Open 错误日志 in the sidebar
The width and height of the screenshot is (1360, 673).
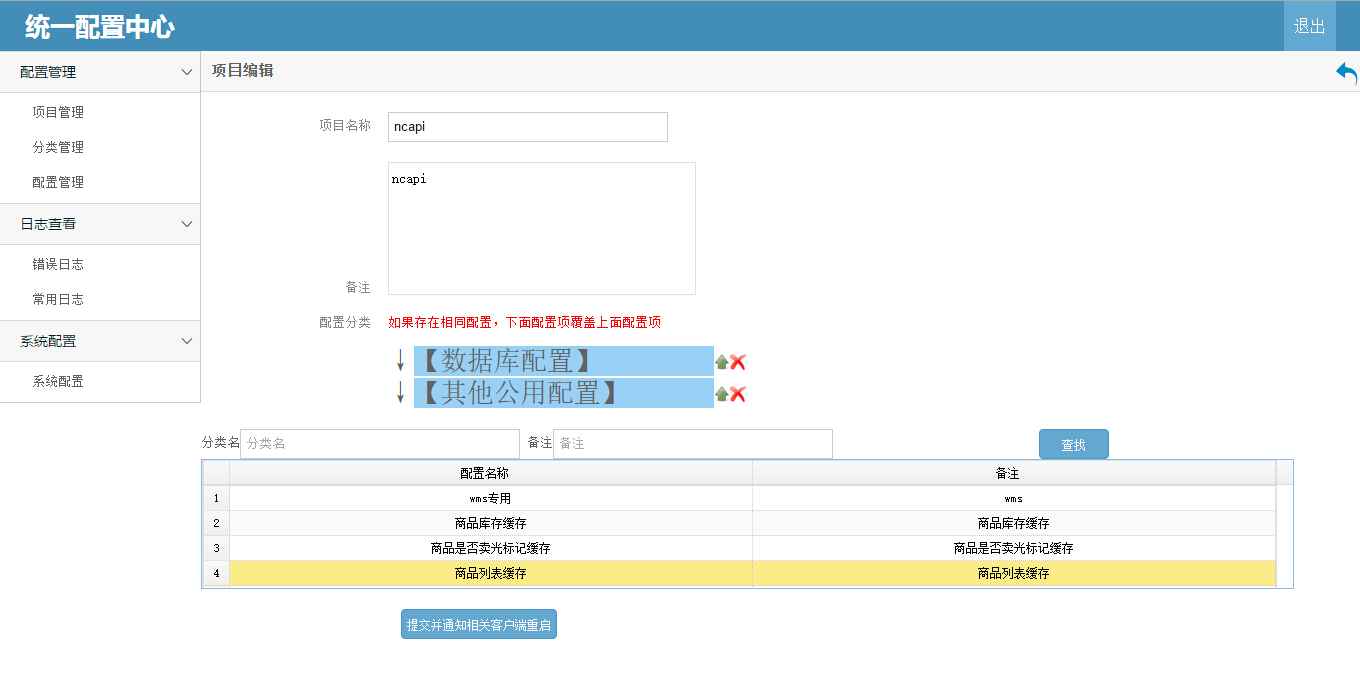tap(58, 264)
